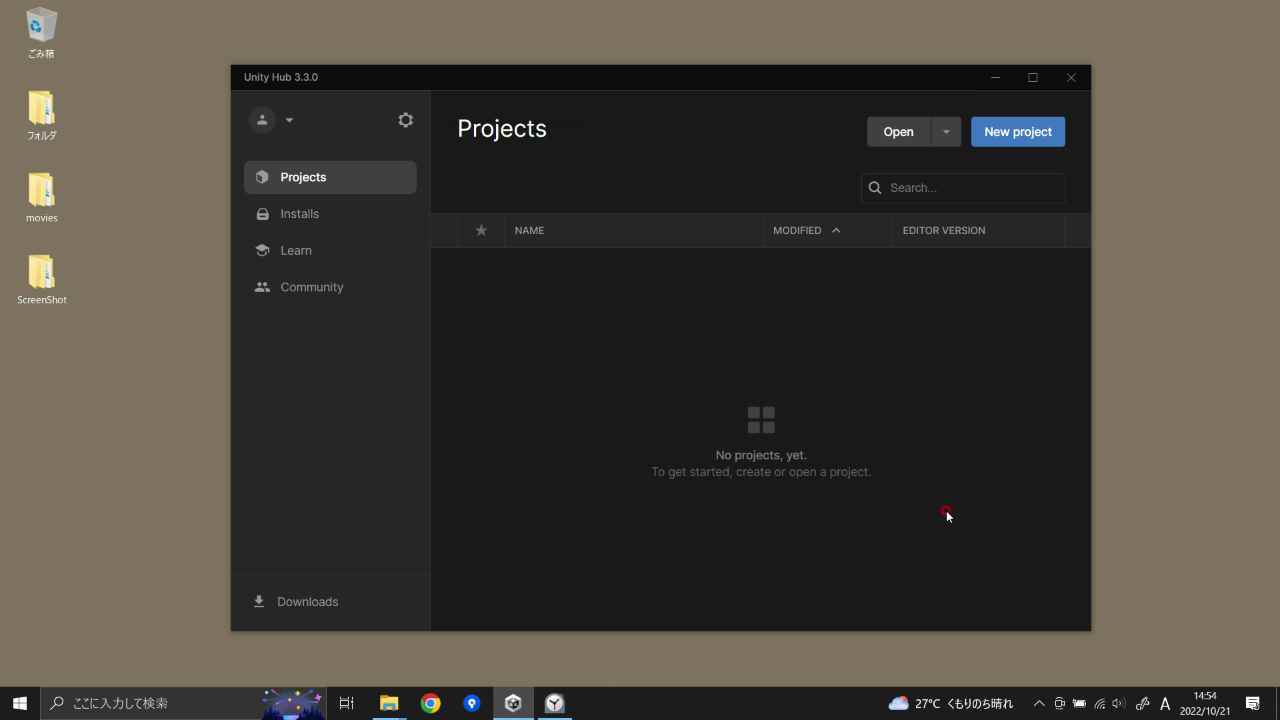
Task: Create a New project
Action: pos(1018,132)
